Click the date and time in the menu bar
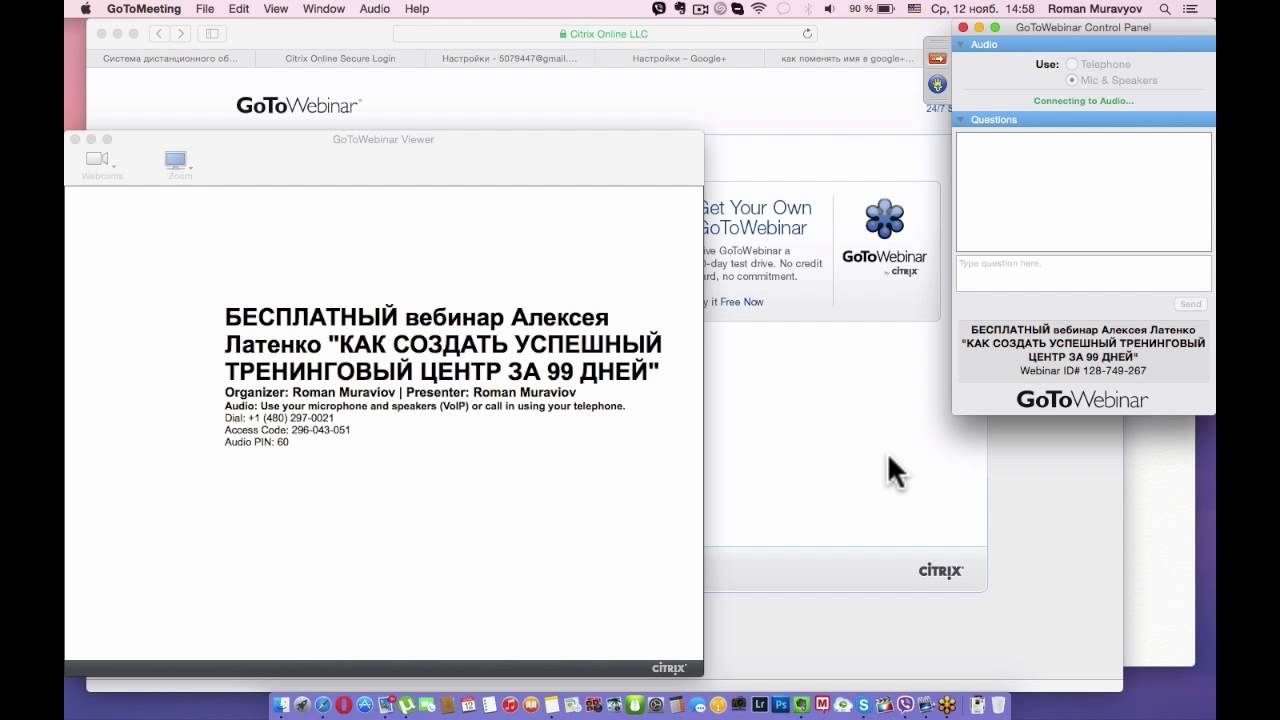Image resolution: width=1280 pixels, height=720 pixels. tap(982, 9)
